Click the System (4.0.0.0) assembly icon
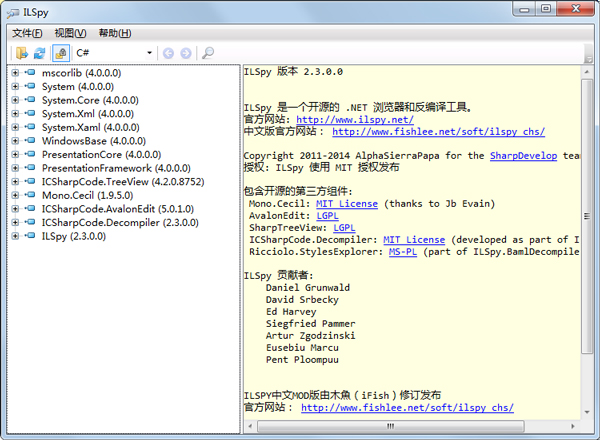The image size is (600, 440). click(30, 86)
